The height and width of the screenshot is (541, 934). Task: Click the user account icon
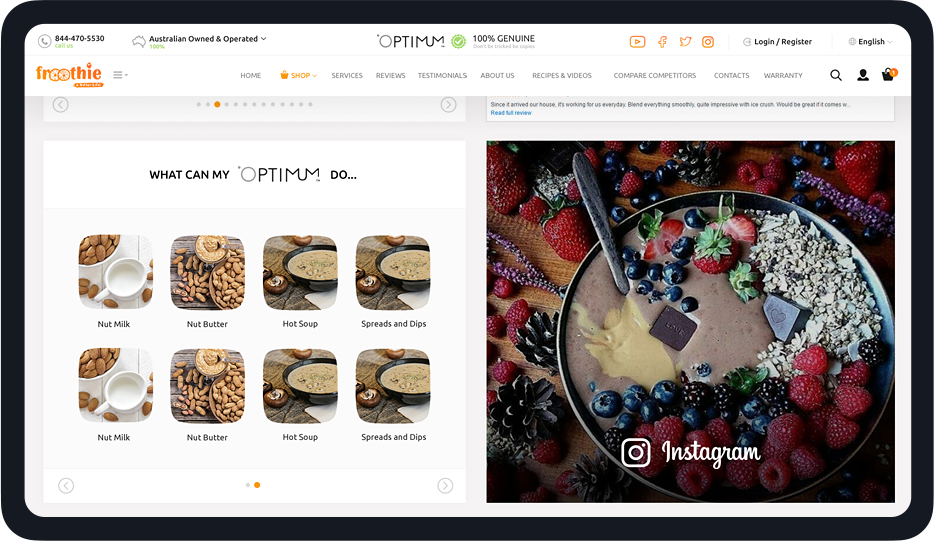click(863, 75)
